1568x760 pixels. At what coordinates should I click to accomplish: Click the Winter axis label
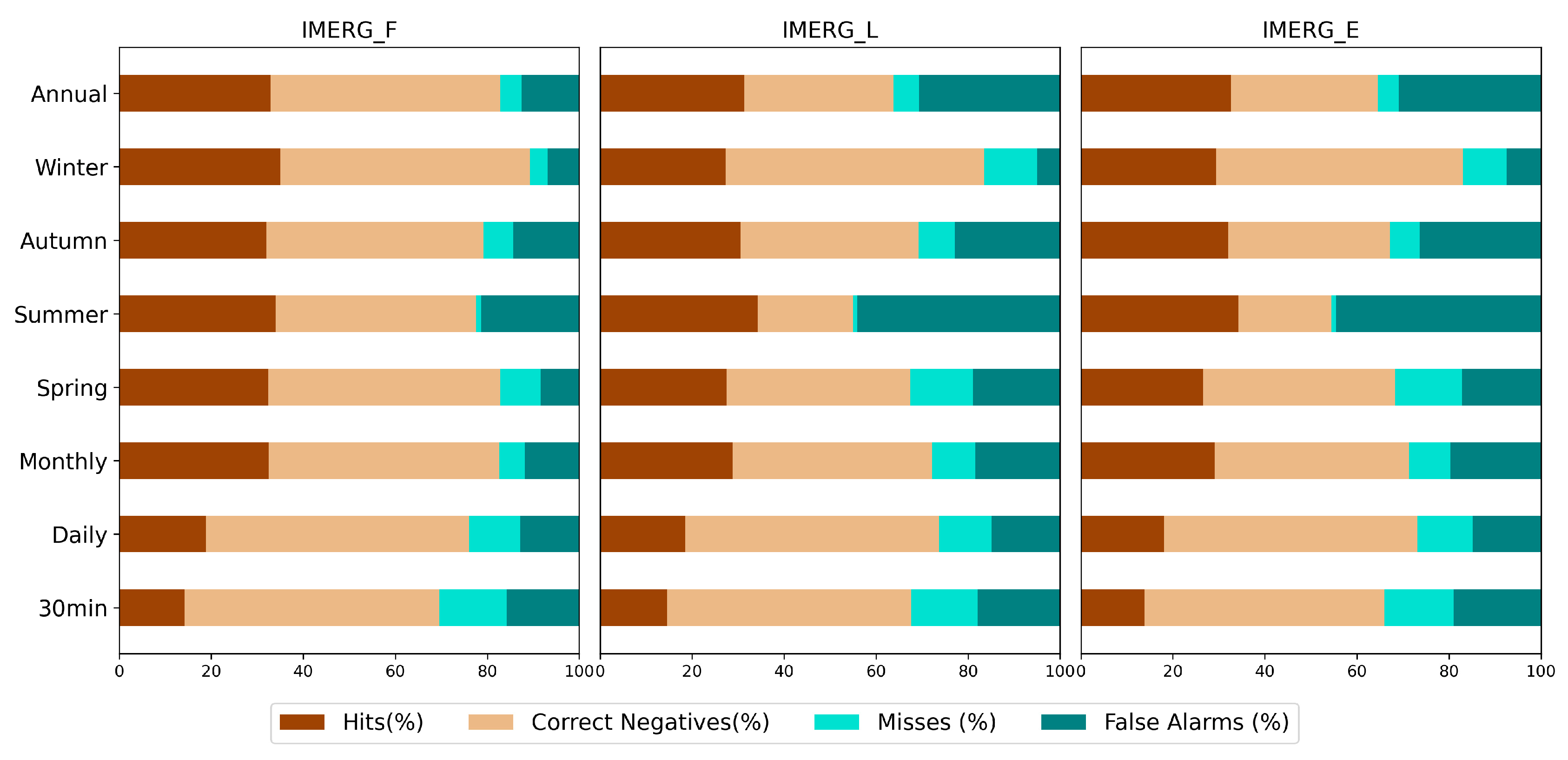tap(71, 167)
